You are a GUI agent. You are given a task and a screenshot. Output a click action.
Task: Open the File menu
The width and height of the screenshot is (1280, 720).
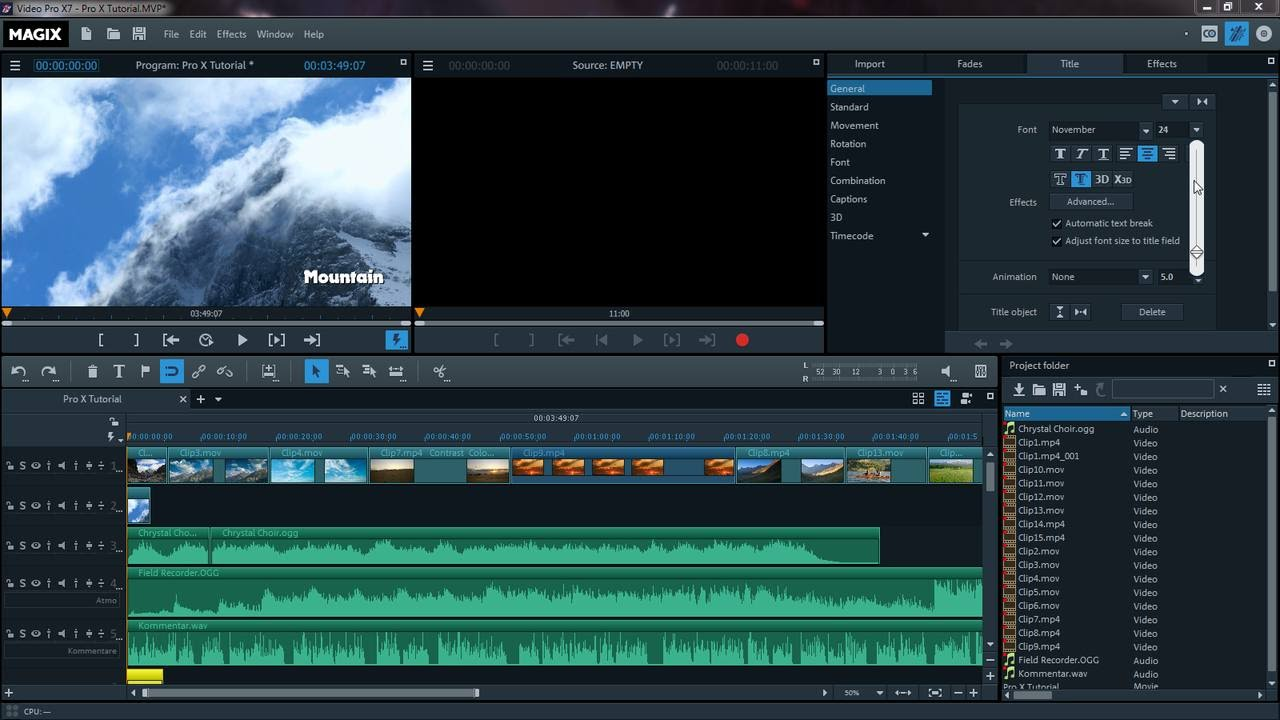(x=171, y=34)
